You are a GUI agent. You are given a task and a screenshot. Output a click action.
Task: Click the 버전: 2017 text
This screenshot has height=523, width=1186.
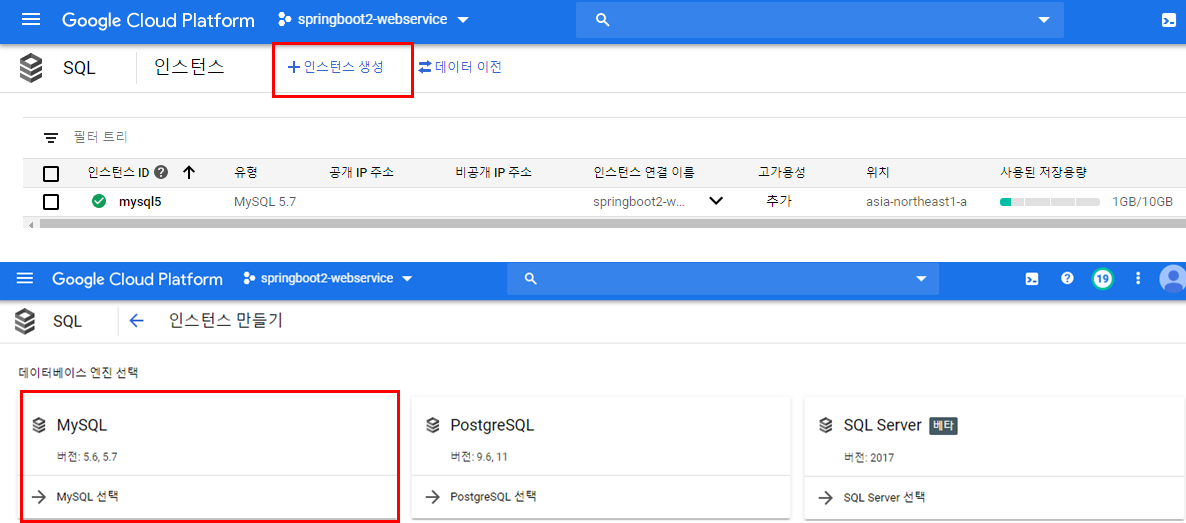(869, 457)
